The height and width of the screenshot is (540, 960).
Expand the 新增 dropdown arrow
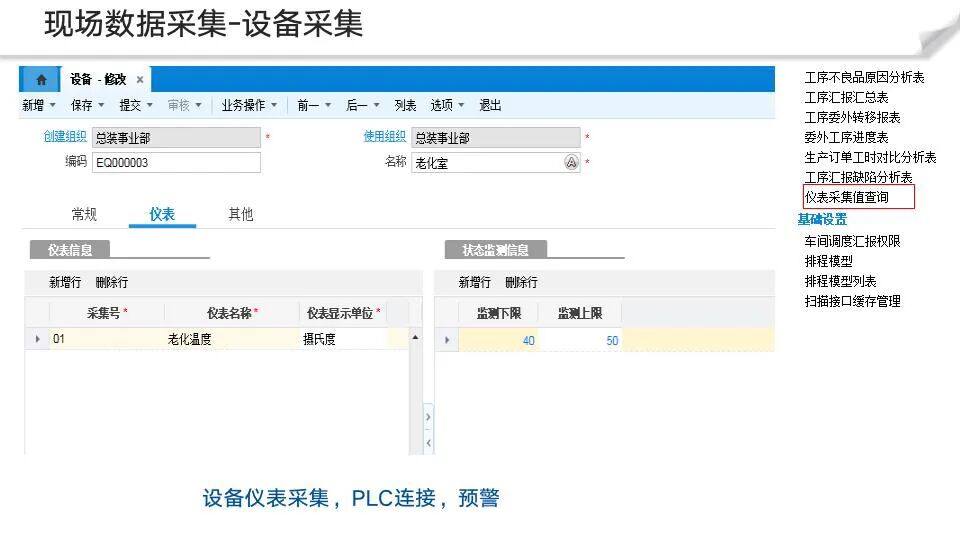coord(53,105)
